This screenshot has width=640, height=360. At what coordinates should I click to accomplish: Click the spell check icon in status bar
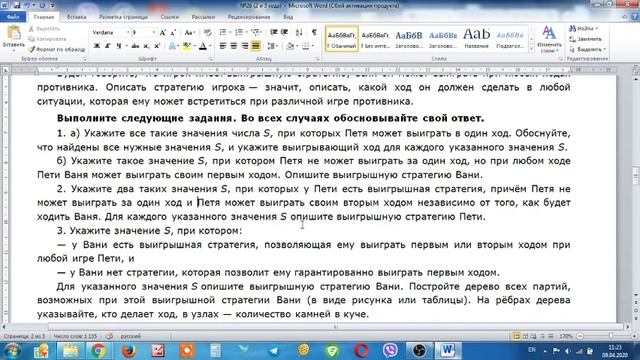point(109,336)
